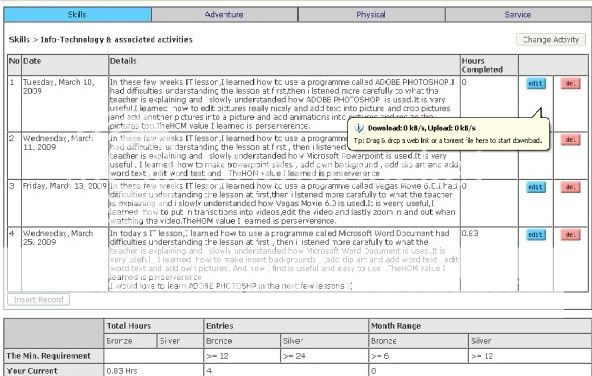
Task: Switch to the Physical tab
Action: point(371,15)
